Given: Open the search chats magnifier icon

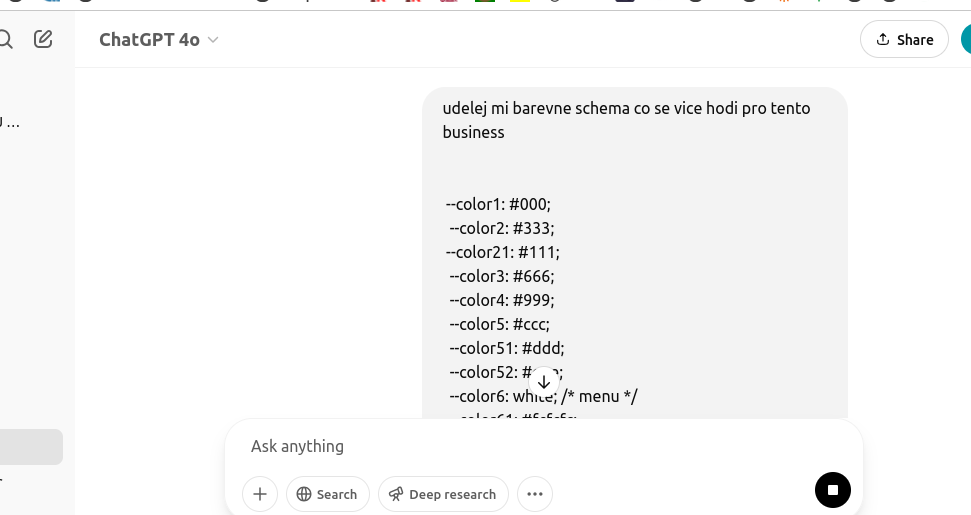Looking at the screenshot, I should 5,40.
